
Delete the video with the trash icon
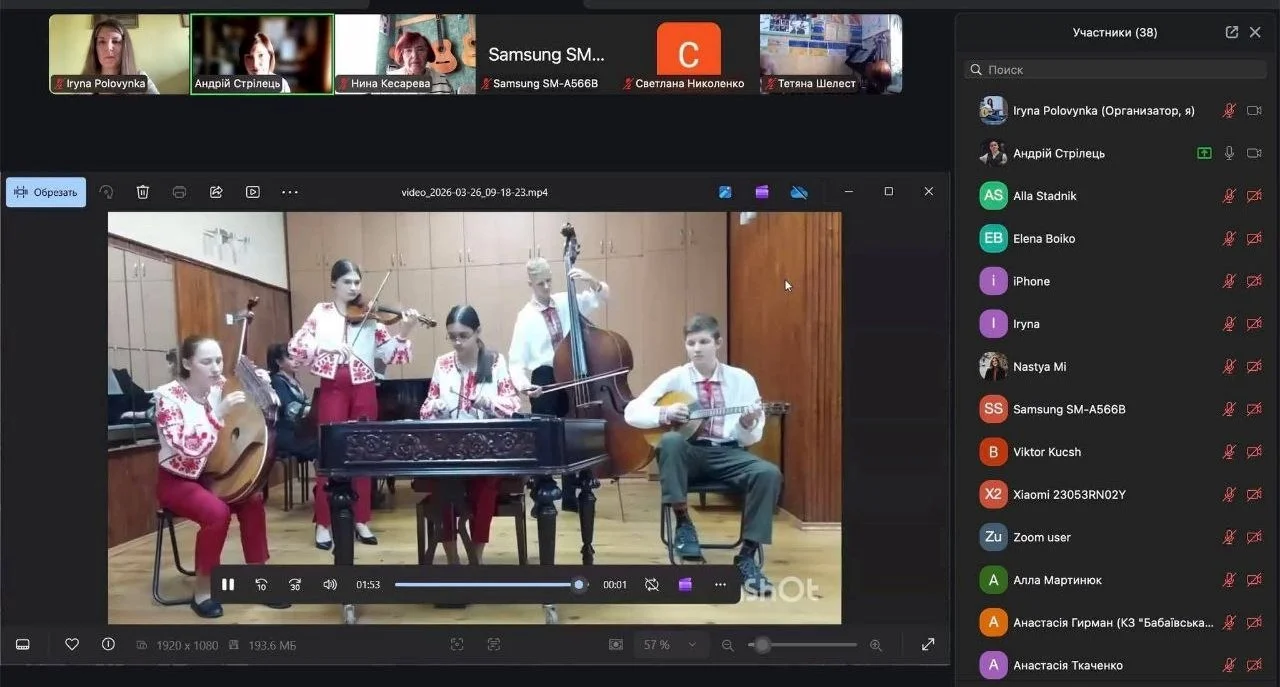click(x=143, y=192)
